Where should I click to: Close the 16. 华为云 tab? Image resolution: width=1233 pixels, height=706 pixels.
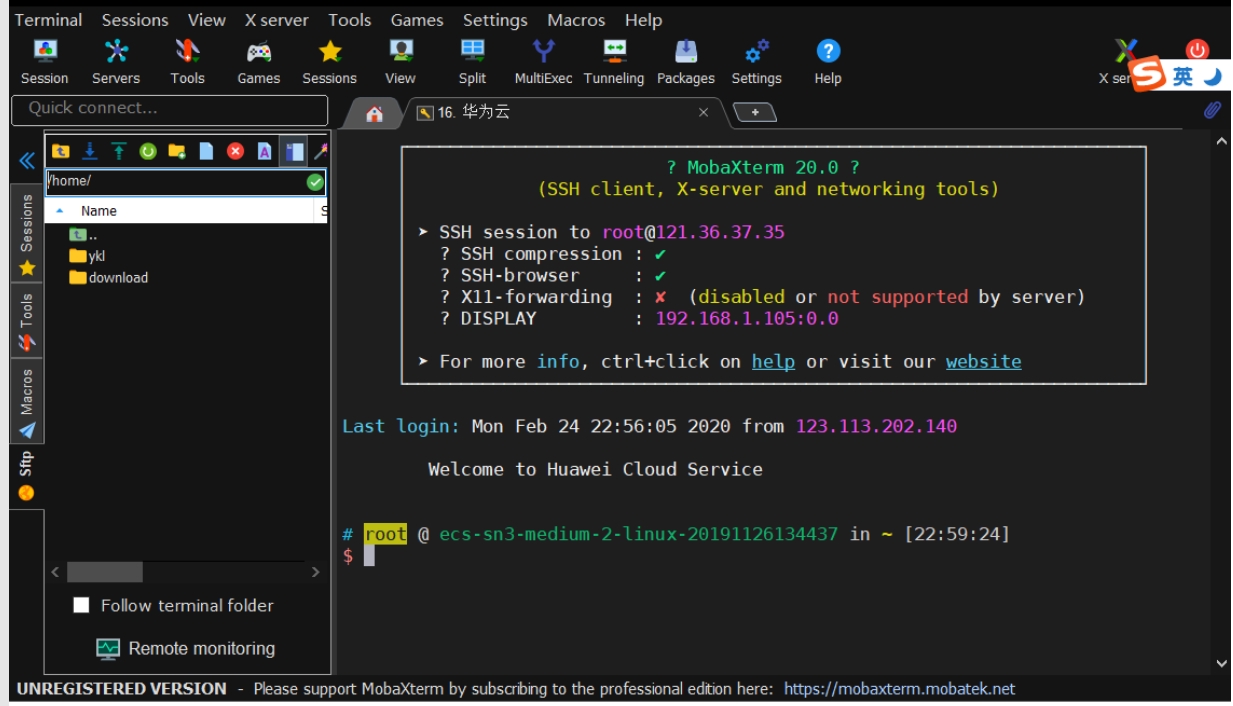tap(703, 112)
